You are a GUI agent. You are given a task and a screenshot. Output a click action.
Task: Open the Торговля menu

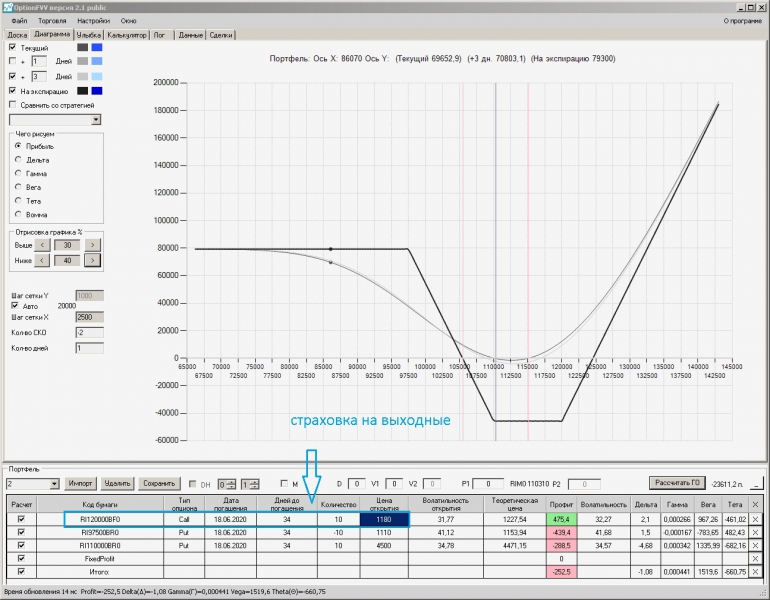point(52,20)
